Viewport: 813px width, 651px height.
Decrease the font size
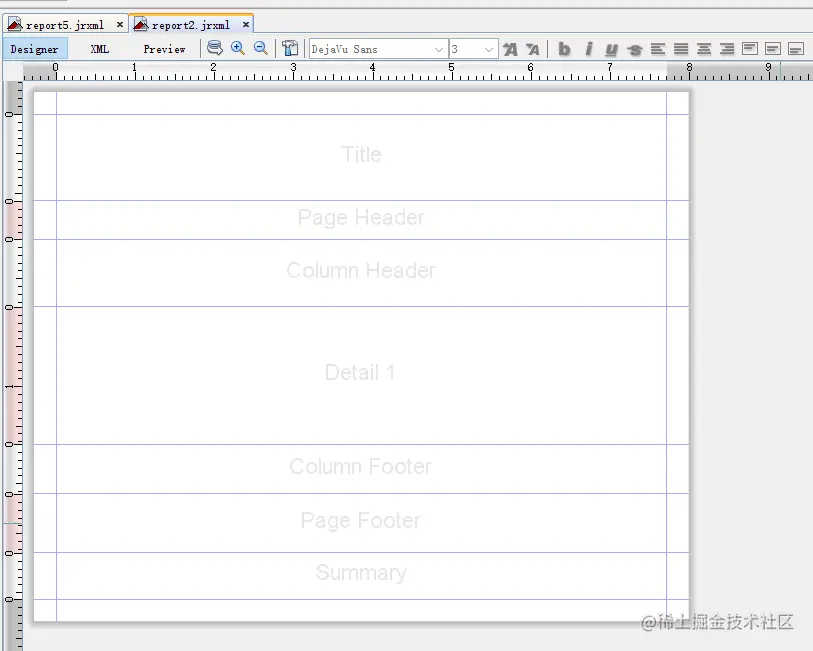click(532, 47)
